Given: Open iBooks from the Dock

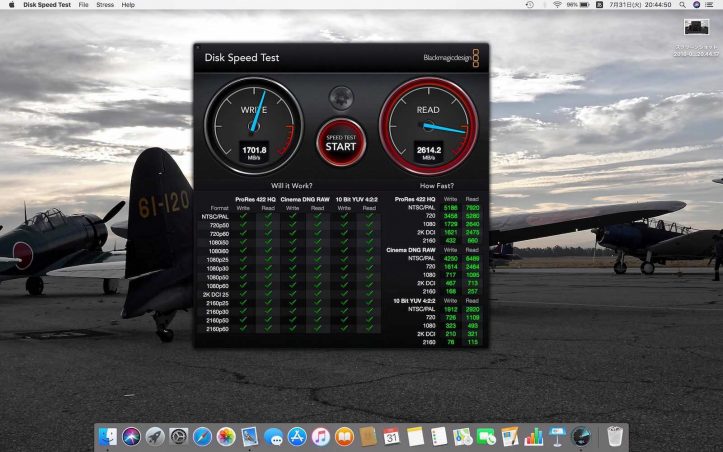Looking at the screenshot, I should click(x=344, y=436).
